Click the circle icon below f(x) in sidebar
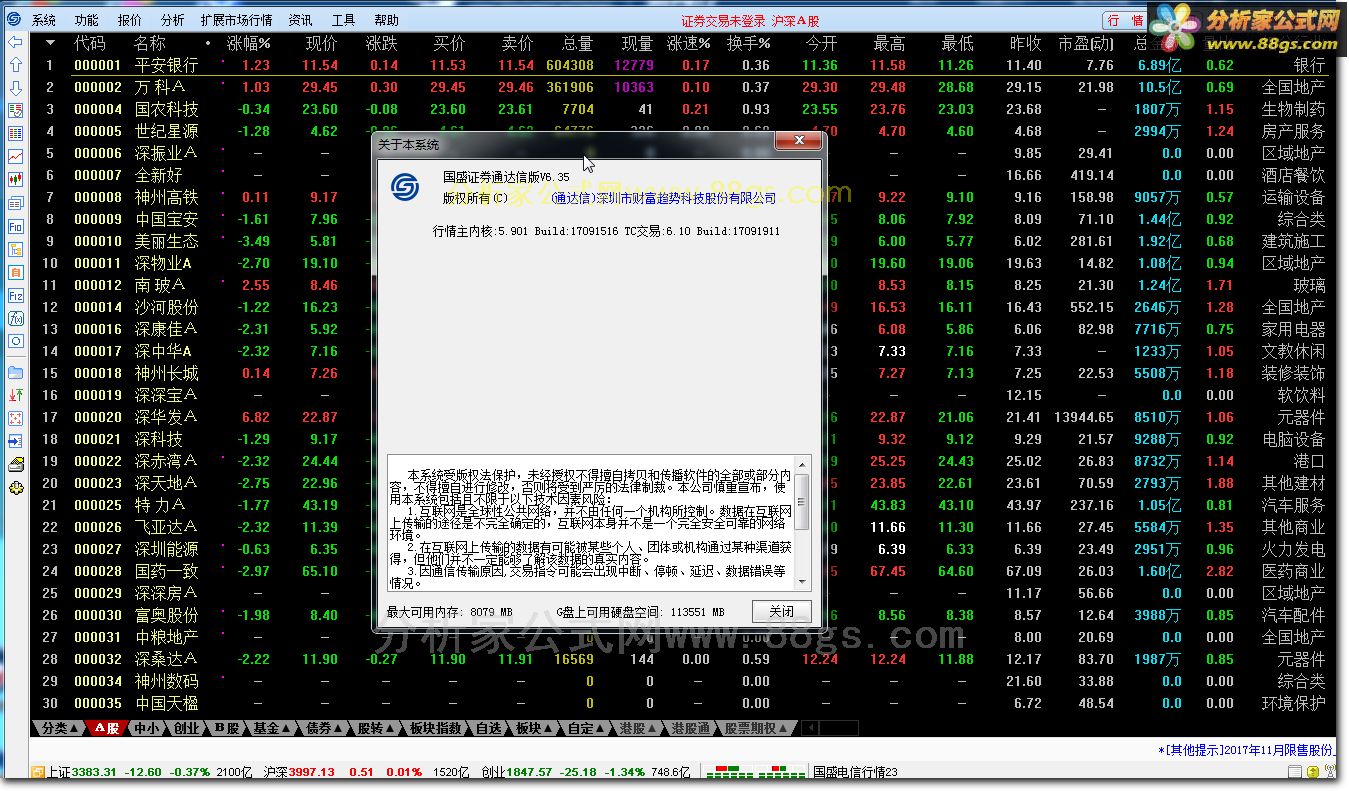Image resolution: width=1349 pixels, height=791 pixels. click(x=15, y=342)
